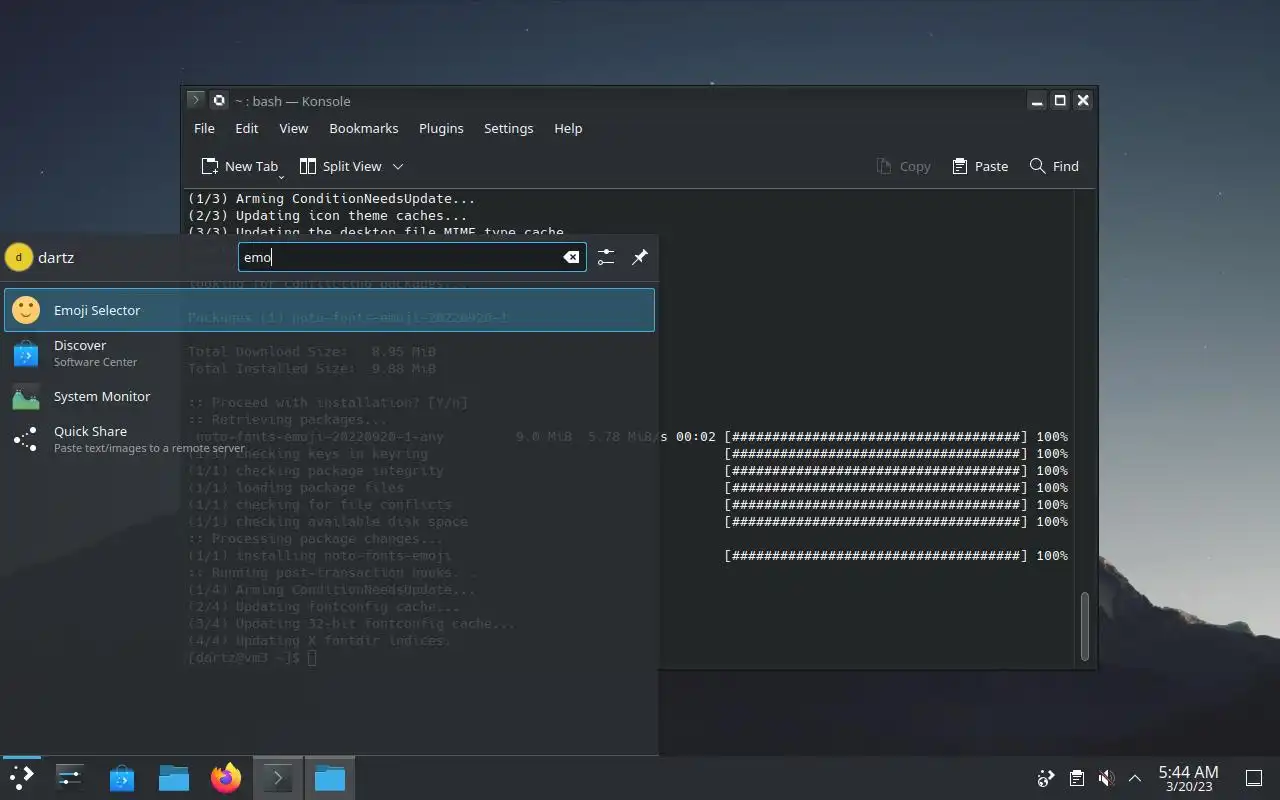Click Konsole title bar terminal icon
The width and height of the screenshot is (1280, 800).
coord(196,100)
